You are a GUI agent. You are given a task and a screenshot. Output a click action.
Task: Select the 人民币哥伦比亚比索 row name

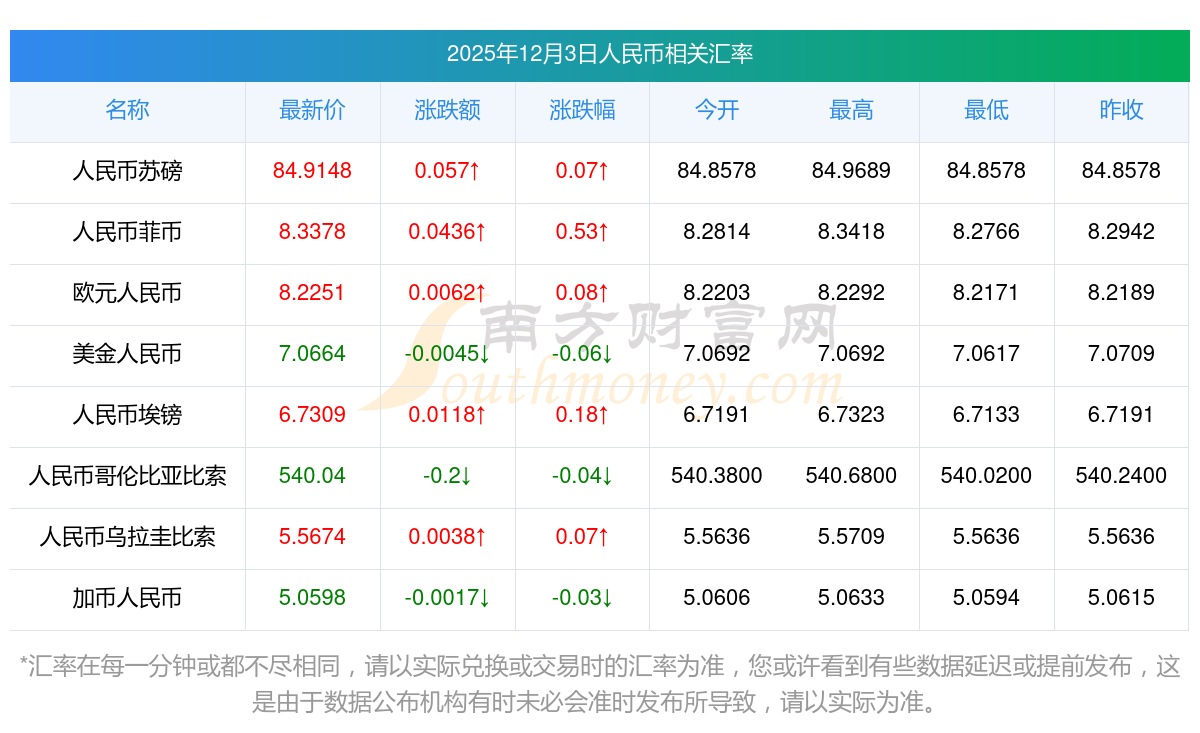127,476
